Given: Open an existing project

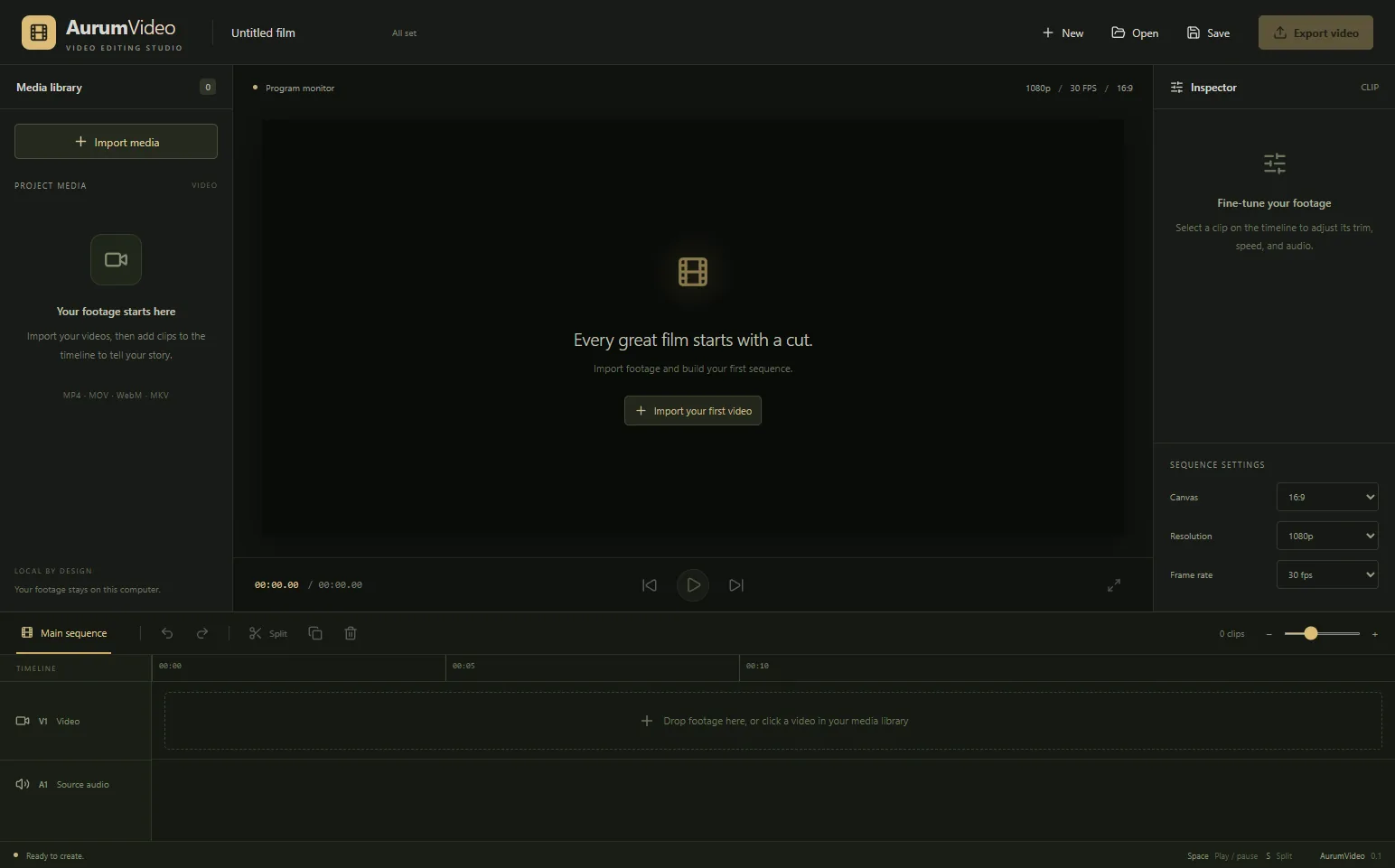Looking at the screenshot, I should (x=1135, y=33).
